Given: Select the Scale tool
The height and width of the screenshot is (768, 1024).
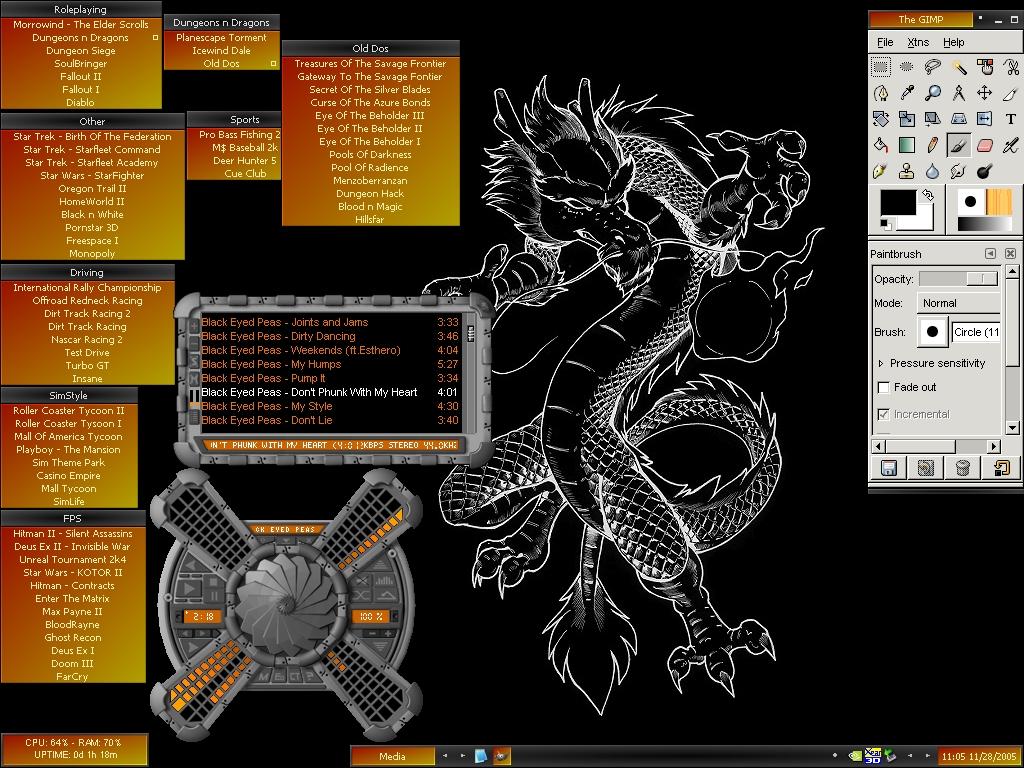Looking at the screenshot, I should (x=906, y=119).
